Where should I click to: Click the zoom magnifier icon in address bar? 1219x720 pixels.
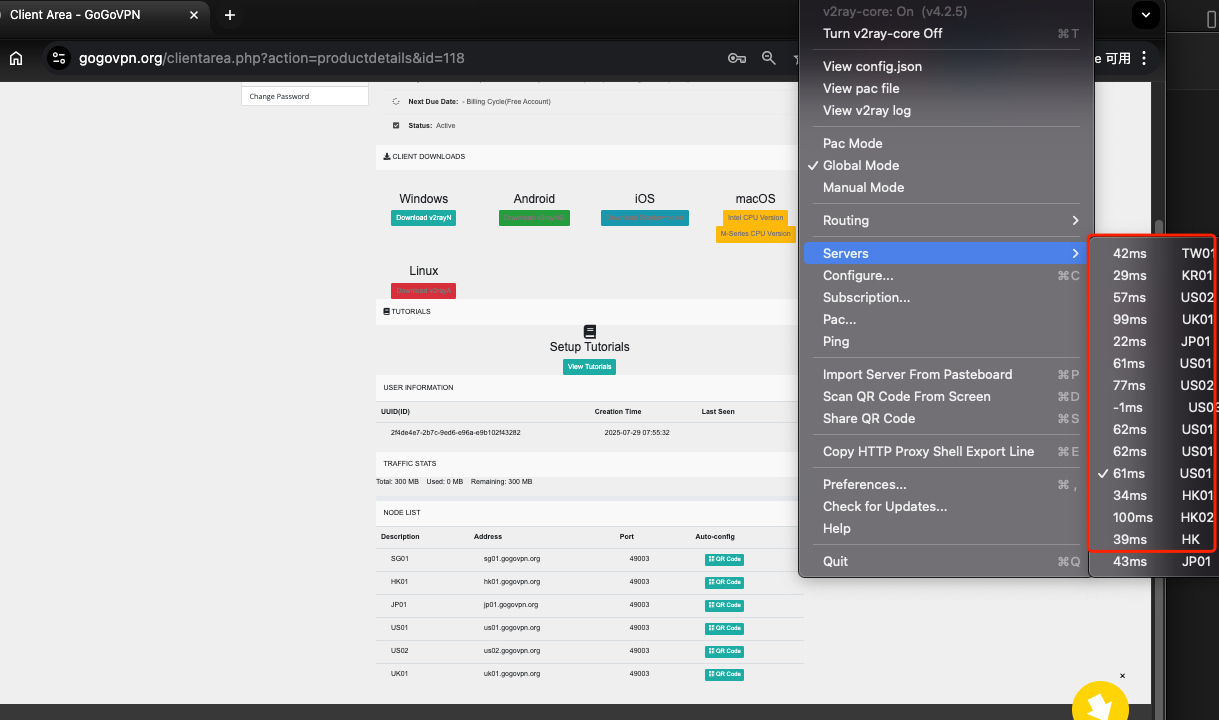pyautogui.click(x=769, y=58)
